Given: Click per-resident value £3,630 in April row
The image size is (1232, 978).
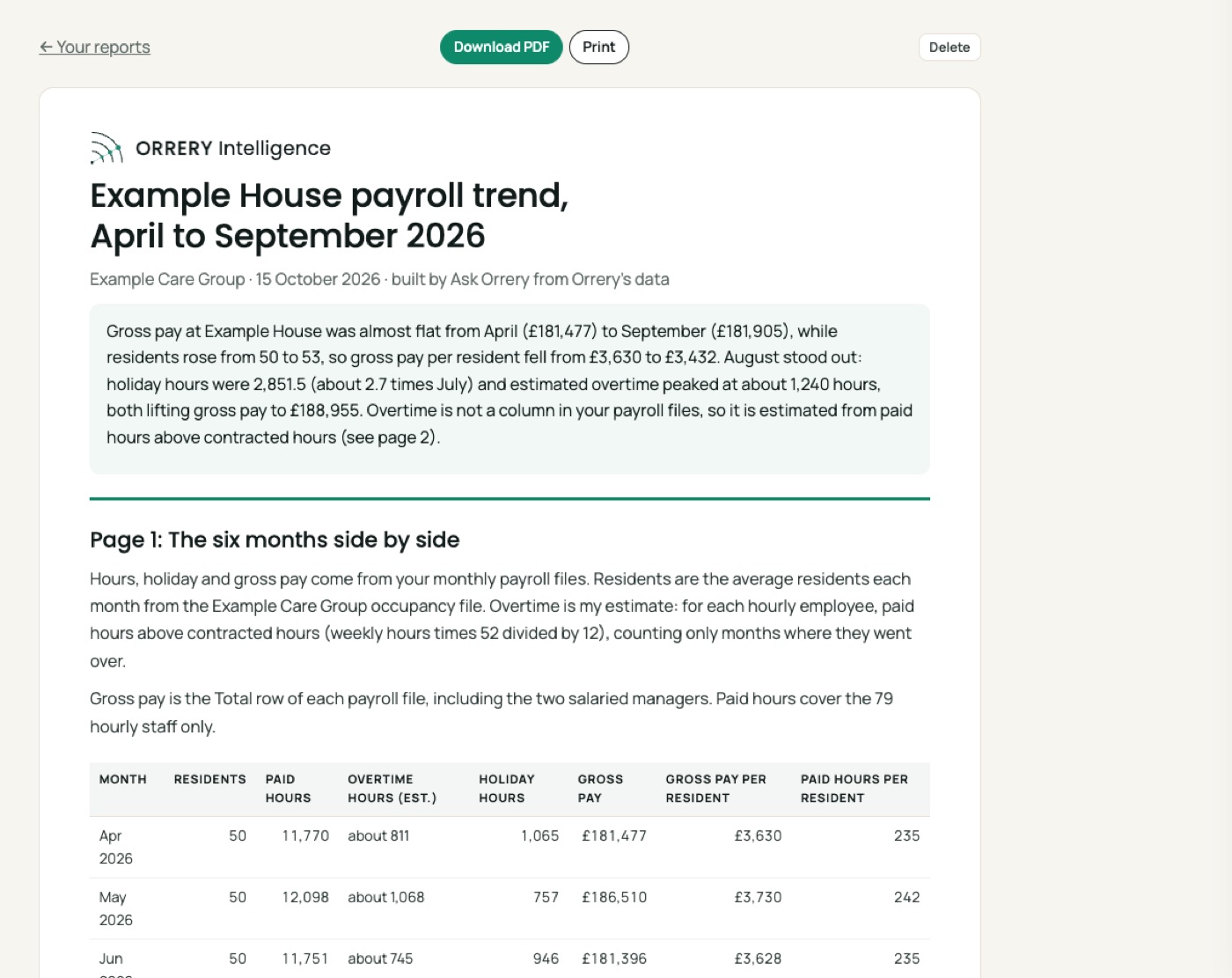Looking at the screenshot, I should coord(758,836).
